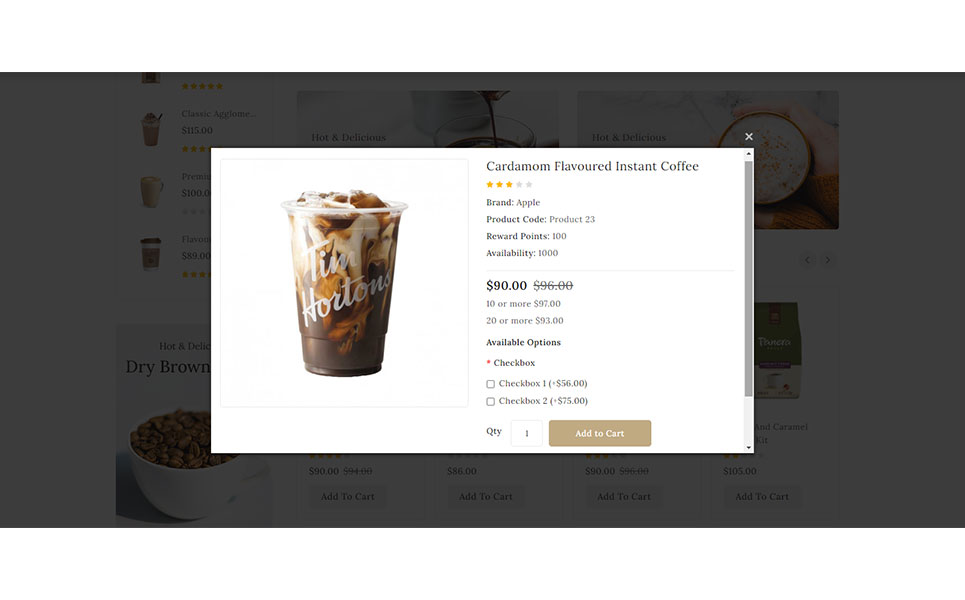
Task: Click the popup scrollbar up arrow
Action: (x=748, y=154)
